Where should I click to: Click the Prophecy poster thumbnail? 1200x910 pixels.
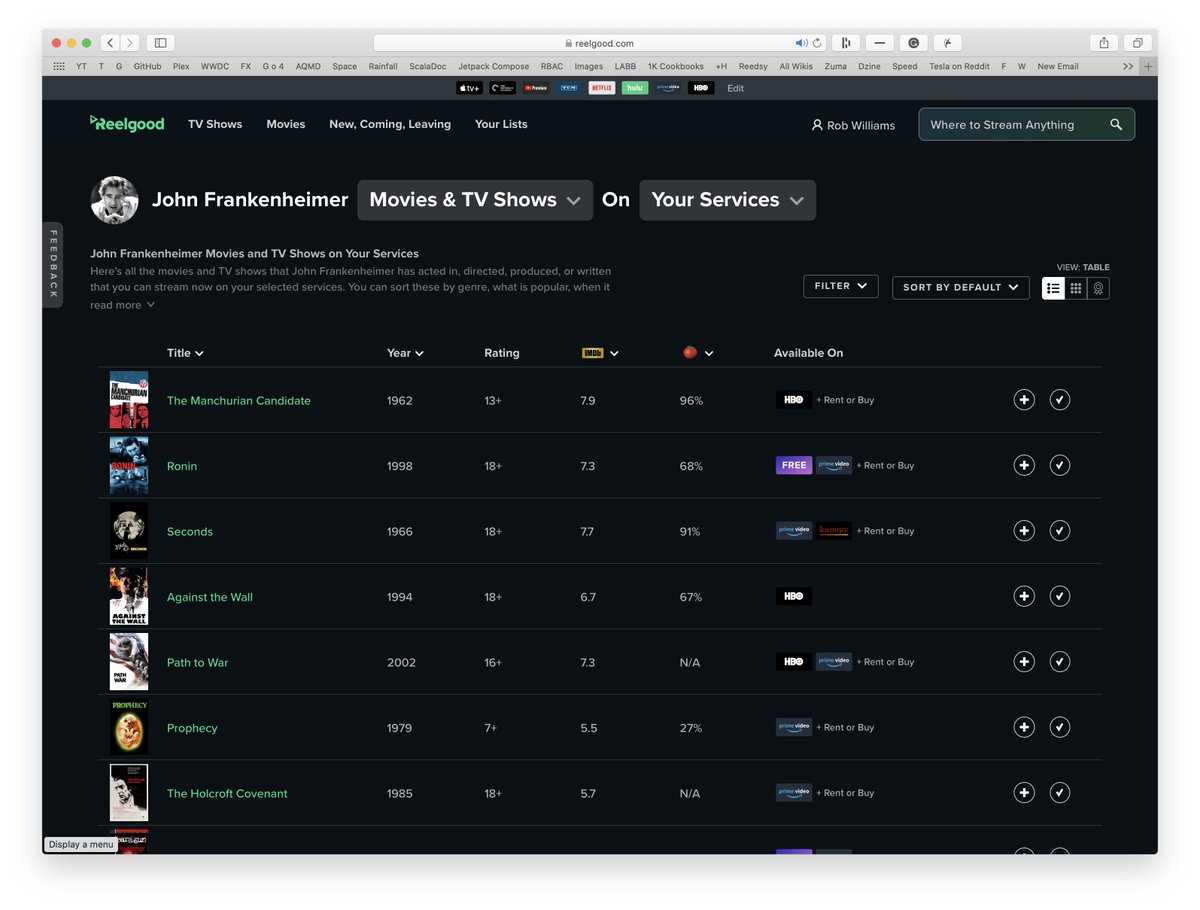129,727
